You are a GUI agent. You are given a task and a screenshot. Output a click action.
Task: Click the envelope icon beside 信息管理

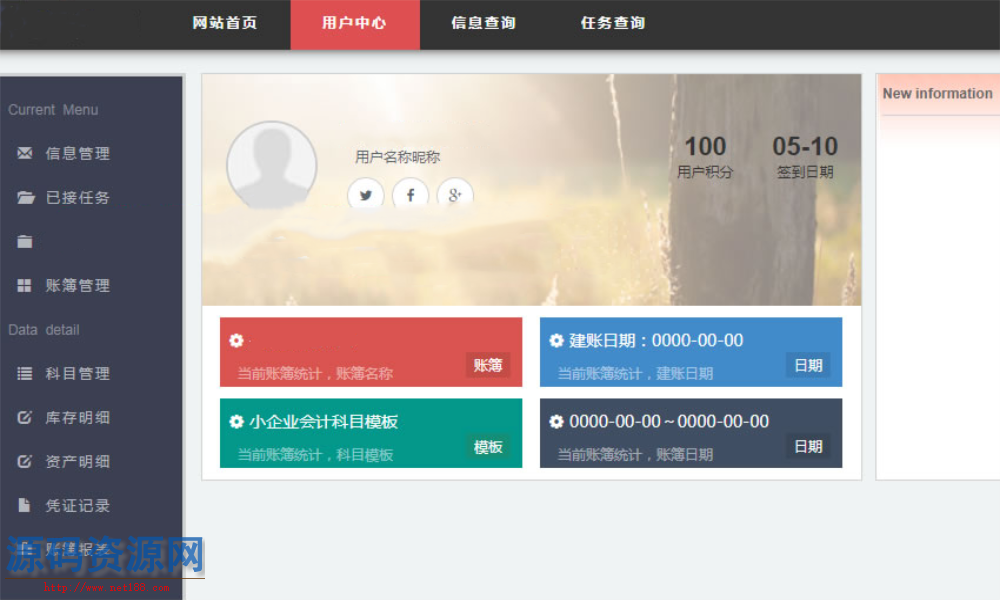pyautogui.click(x=25, y=153)
